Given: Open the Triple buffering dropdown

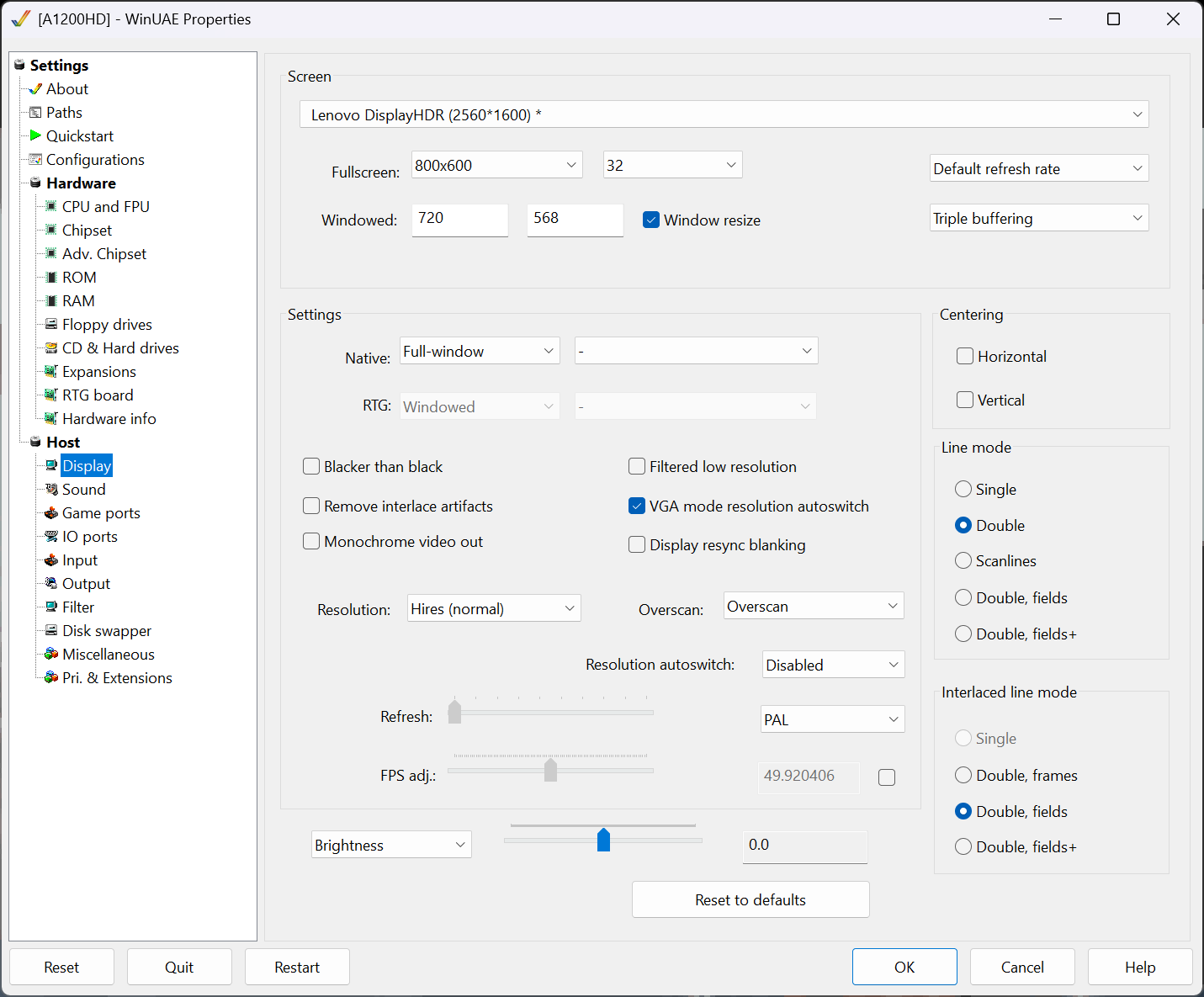Looking at the screenshot, I should 1039,219.
